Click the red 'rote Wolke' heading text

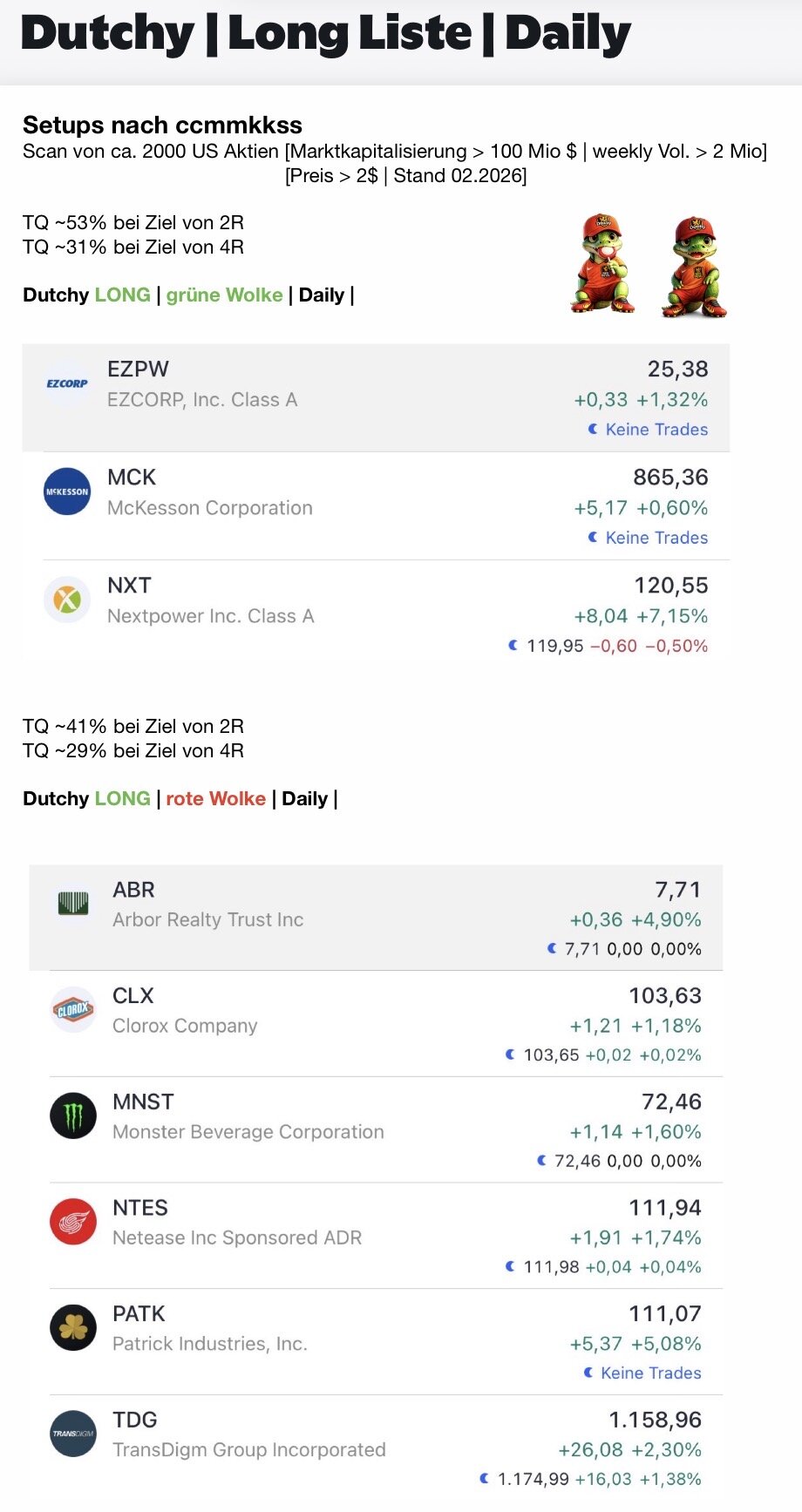point(215,799)
